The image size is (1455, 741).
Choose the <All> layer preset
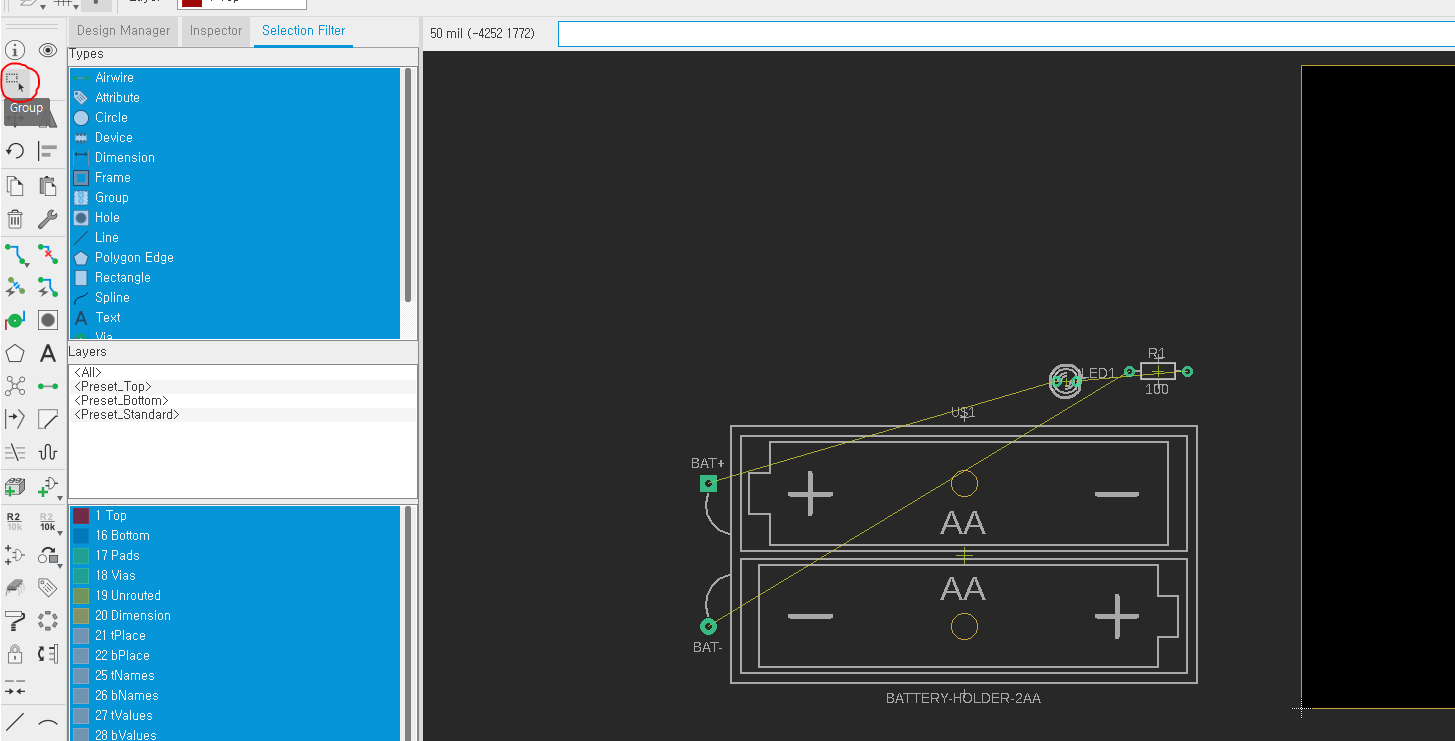(x=243, y=372)
